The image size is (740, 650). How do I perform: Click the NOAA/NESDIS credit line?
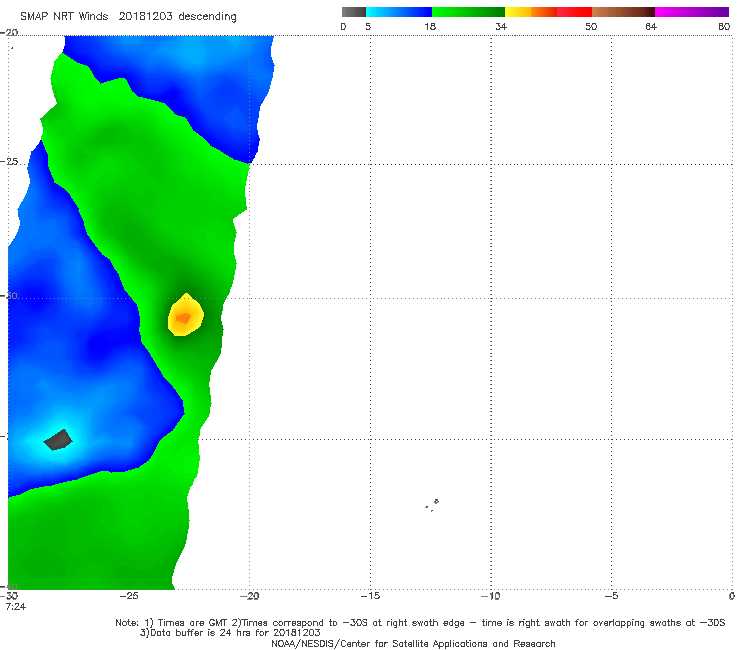(413, 643)
